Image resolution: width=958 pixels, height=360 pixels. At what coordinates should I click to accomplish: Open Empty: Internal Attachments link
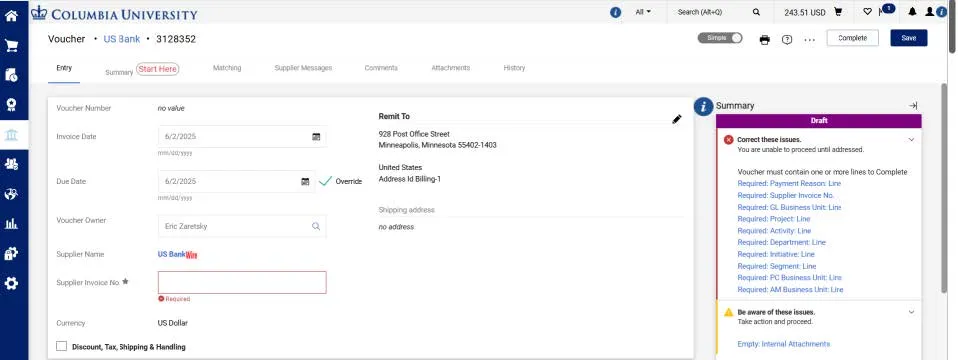coord(783,344)
